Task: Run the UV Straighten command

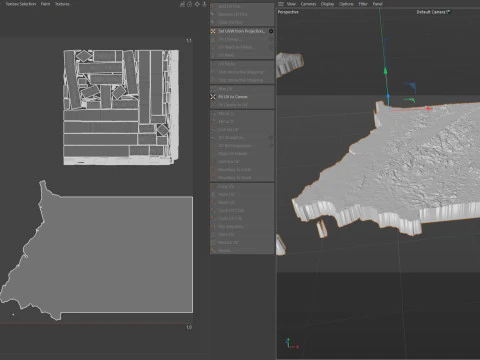Action: (x=242, y=138)
